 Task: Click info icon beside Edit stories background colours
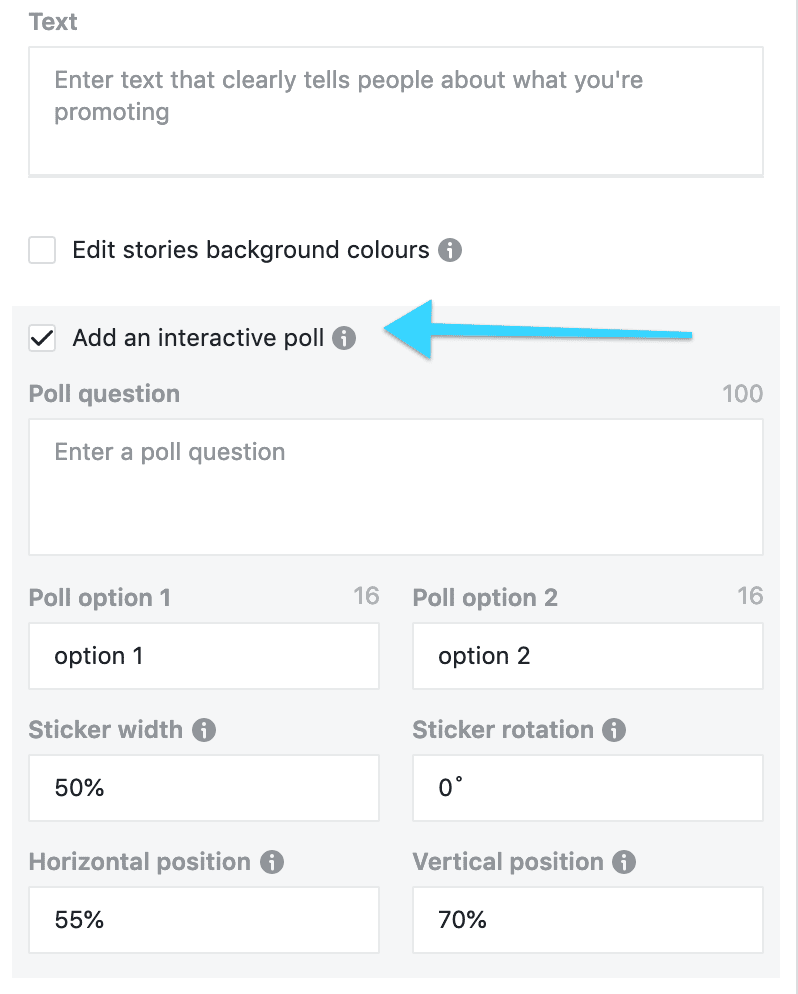[450, 250]
